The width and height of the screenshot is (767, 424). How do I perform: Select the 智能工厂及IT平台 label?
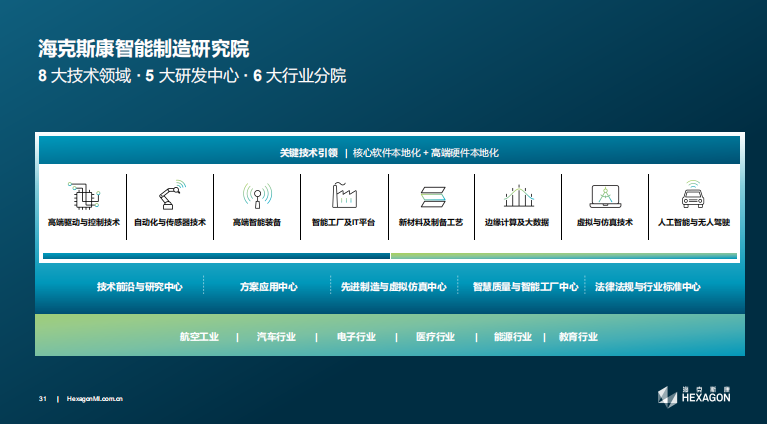tap(343, 223)
